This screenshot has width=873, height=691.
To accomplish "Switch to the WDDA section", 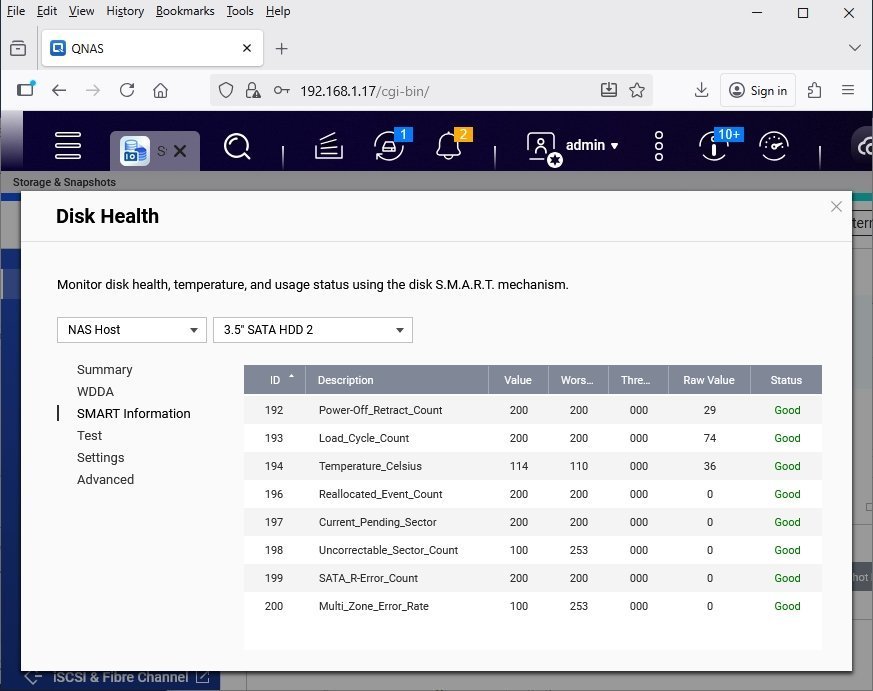I will [95, 392].
